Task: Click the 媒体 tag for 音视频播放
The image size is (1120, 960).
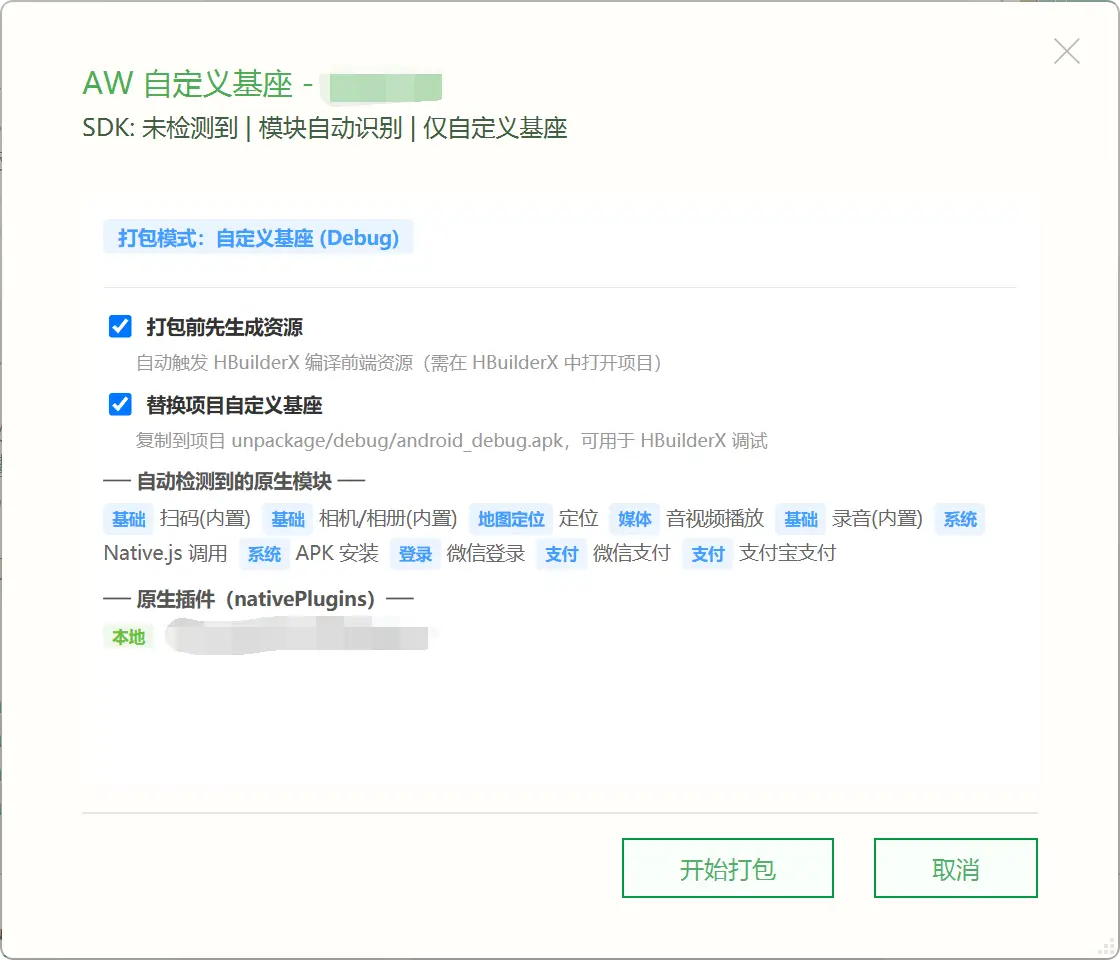Action: [x=634, y=519]
